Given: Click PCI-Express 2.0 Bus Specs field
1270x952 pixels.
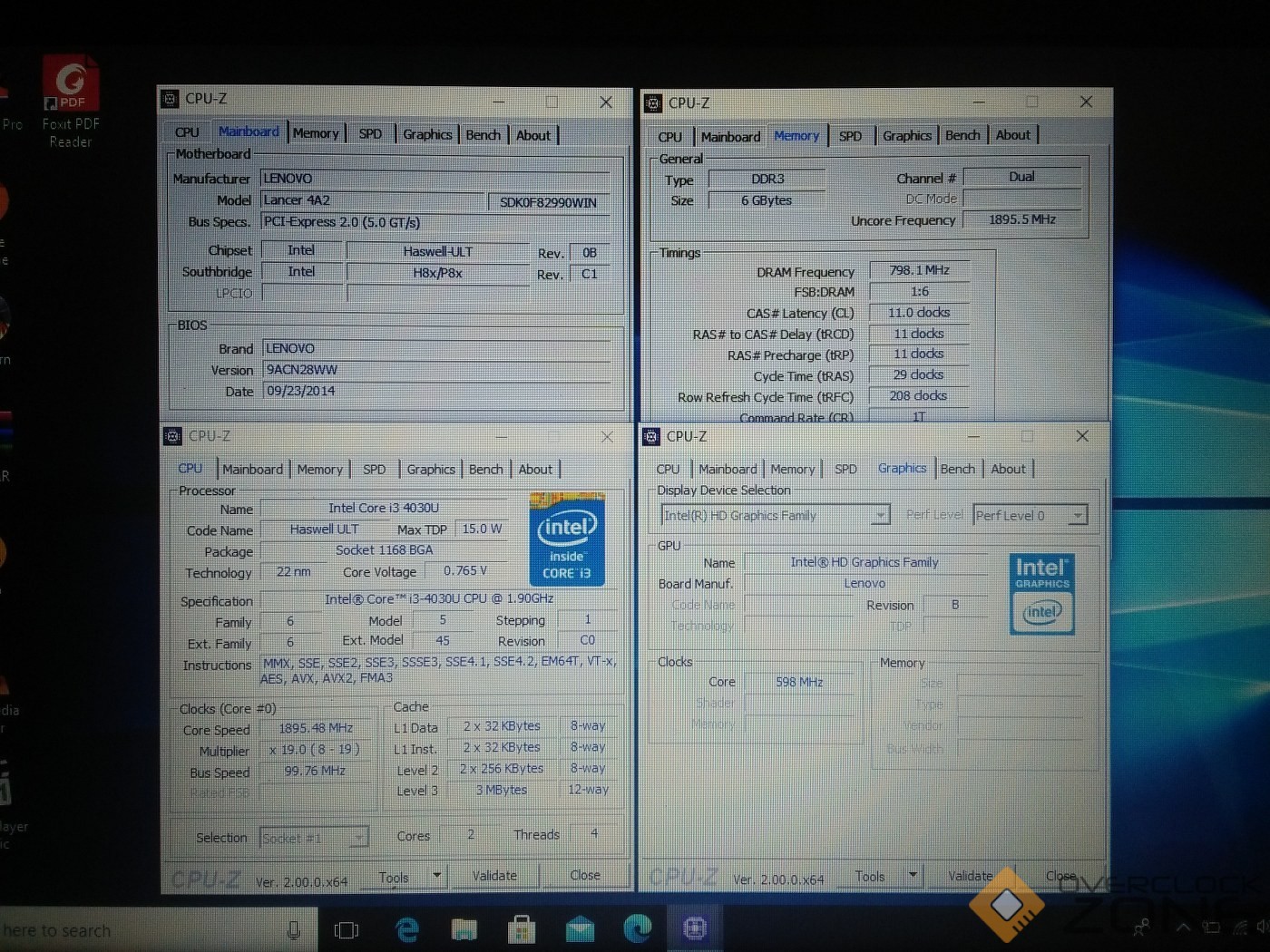Looking at the screenshot, I should tap(436, 222).
